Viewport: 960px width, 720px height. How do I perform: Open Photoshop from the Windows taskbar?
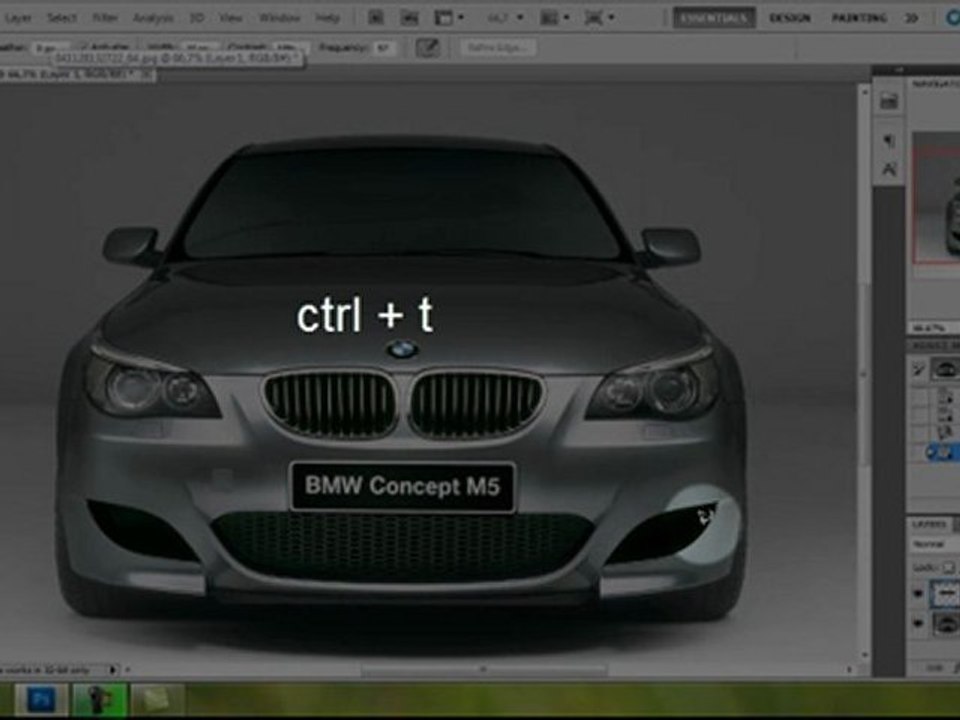coord(40,699)
